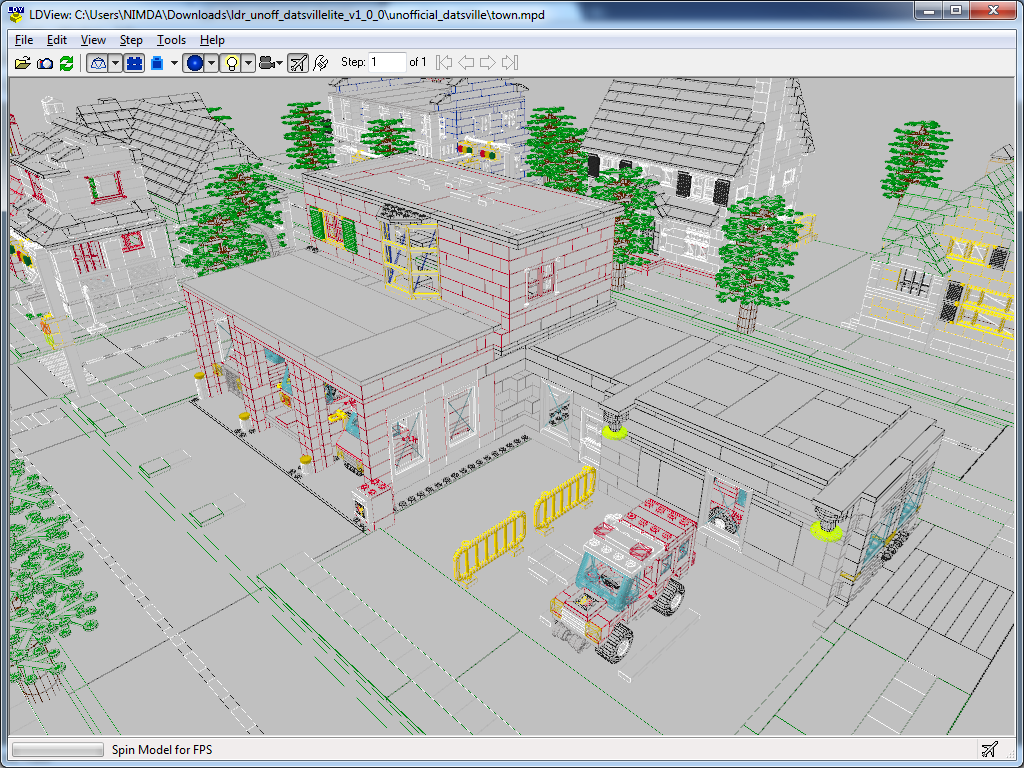Expand the primitive substitution dropdown arrow
This screenshot has height=768, width=1024.
point(174,63)
